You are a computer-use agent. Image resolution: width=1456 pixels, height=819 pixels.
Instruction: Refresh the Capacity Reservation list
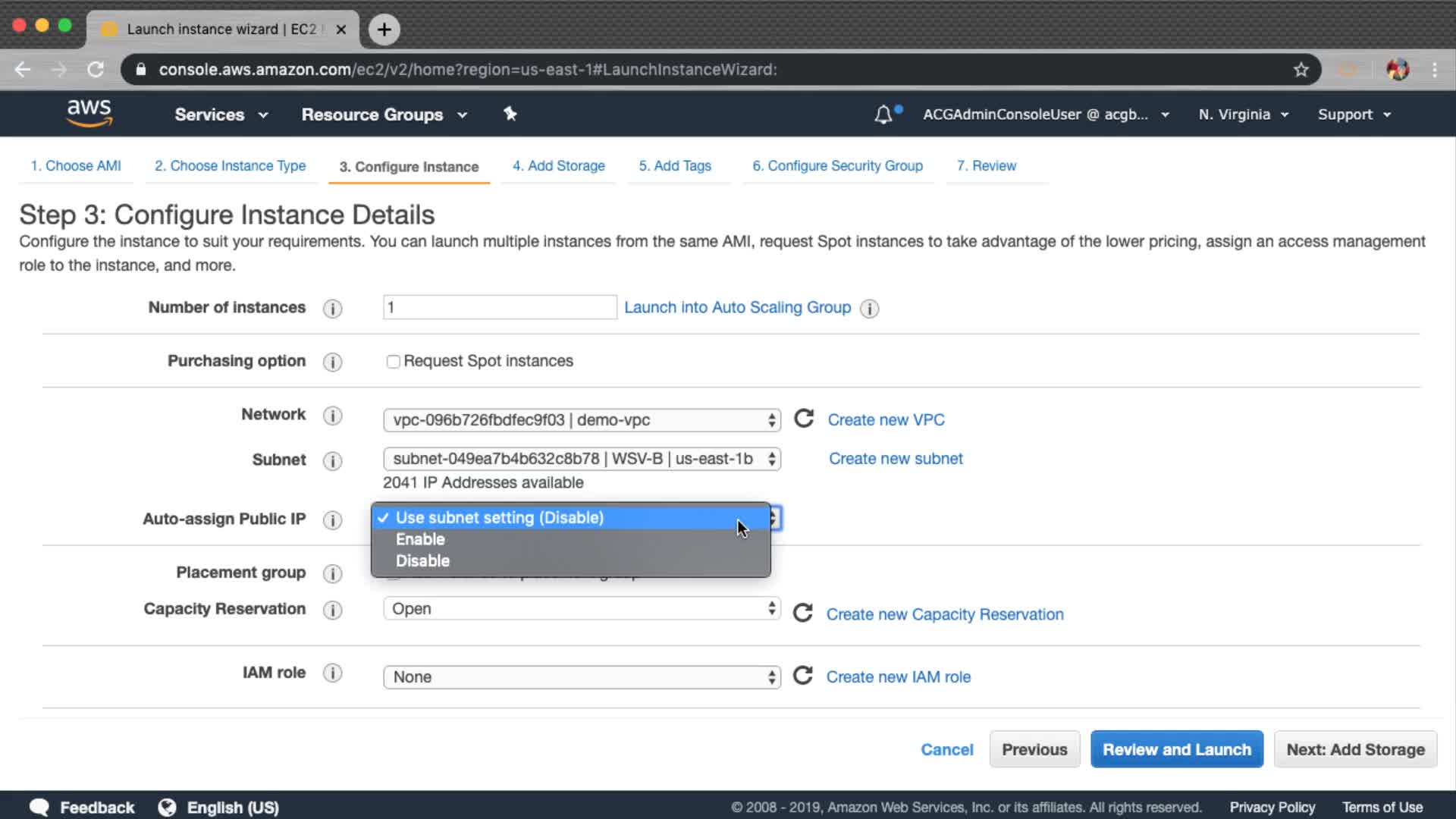[802, 613]
